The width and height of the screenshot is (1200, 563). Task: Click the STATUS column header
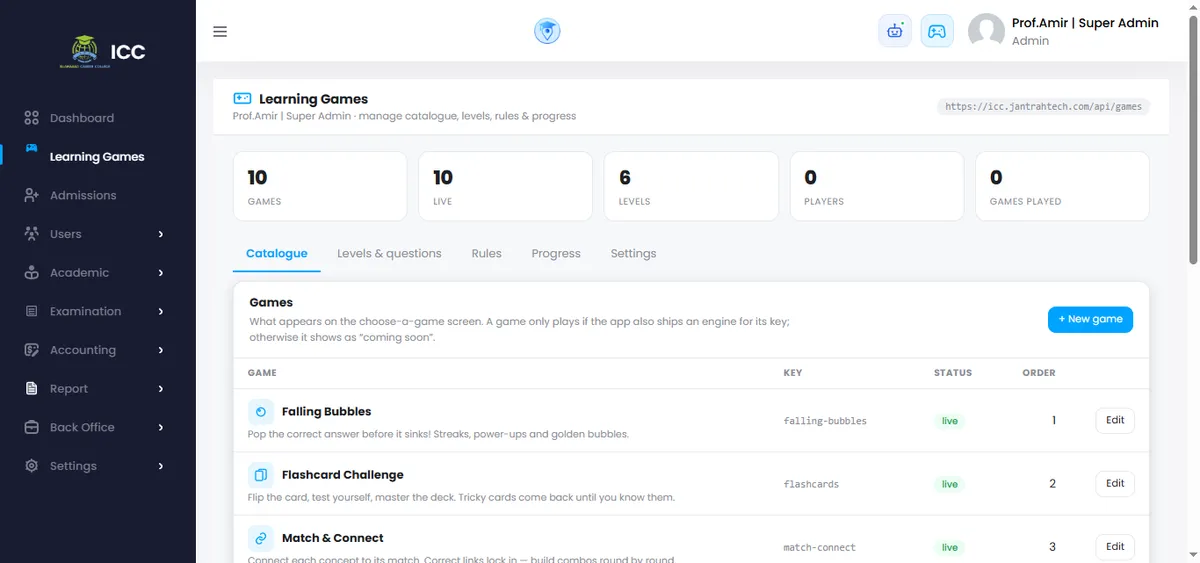click(953, 373)
